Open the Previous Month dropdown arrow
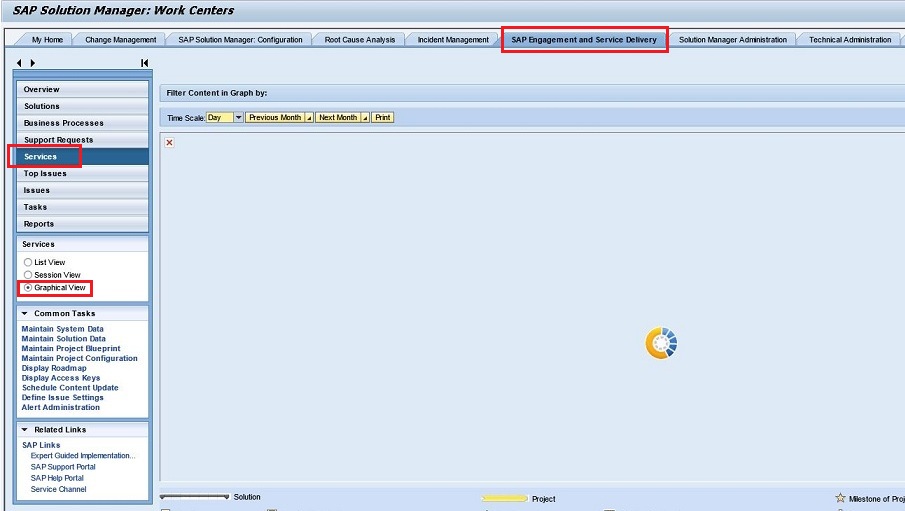 click(x=309, y=118)
